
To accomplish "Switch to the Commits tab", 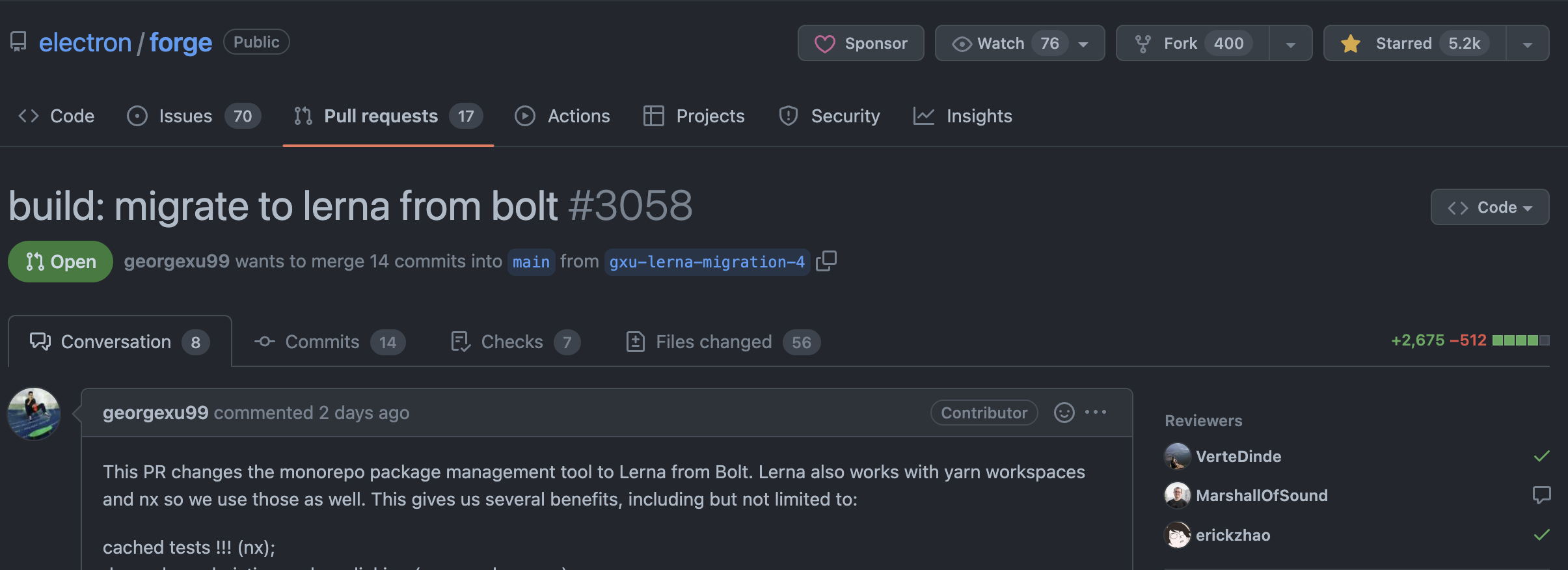I will (x=329, y=342).
